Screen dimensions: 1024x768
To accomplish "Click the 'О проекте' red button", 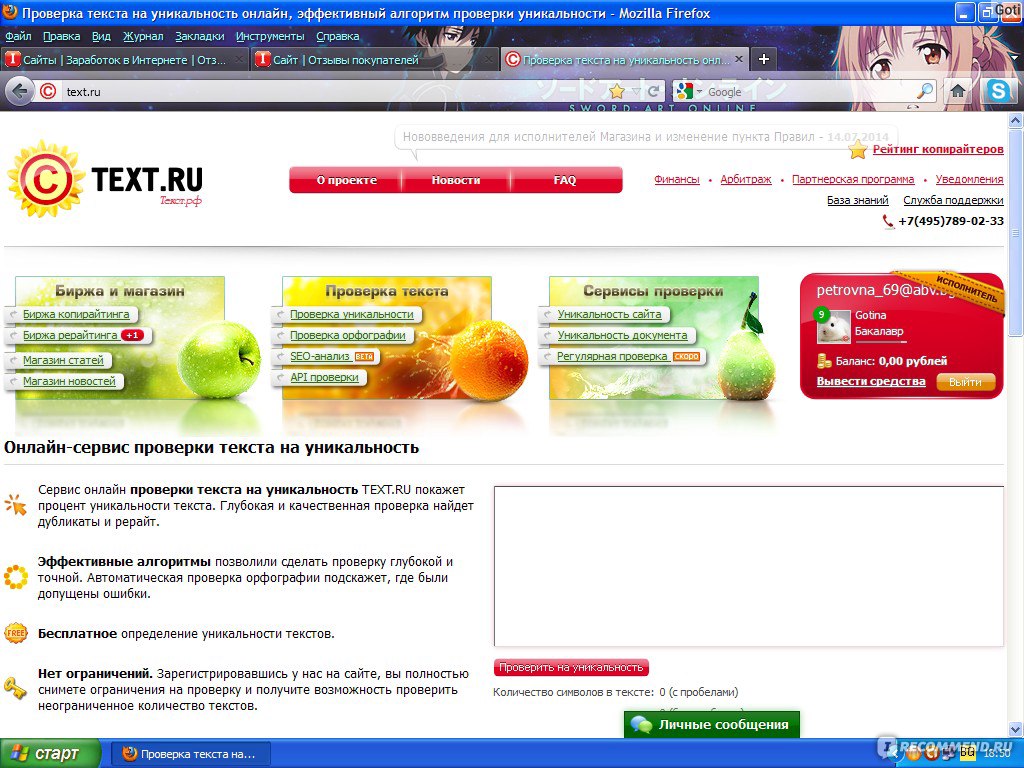I will pyautogui.click(x=346, y=180).
